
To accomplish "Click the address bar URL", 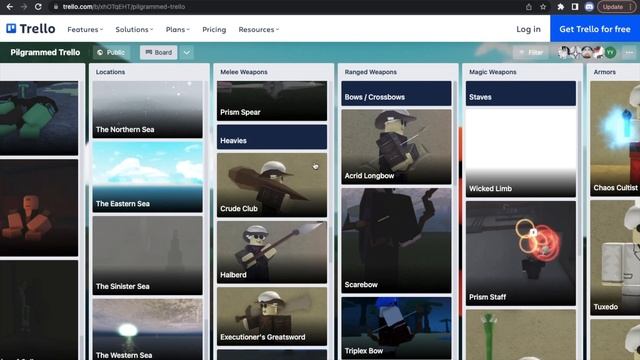I will point(124,7).
